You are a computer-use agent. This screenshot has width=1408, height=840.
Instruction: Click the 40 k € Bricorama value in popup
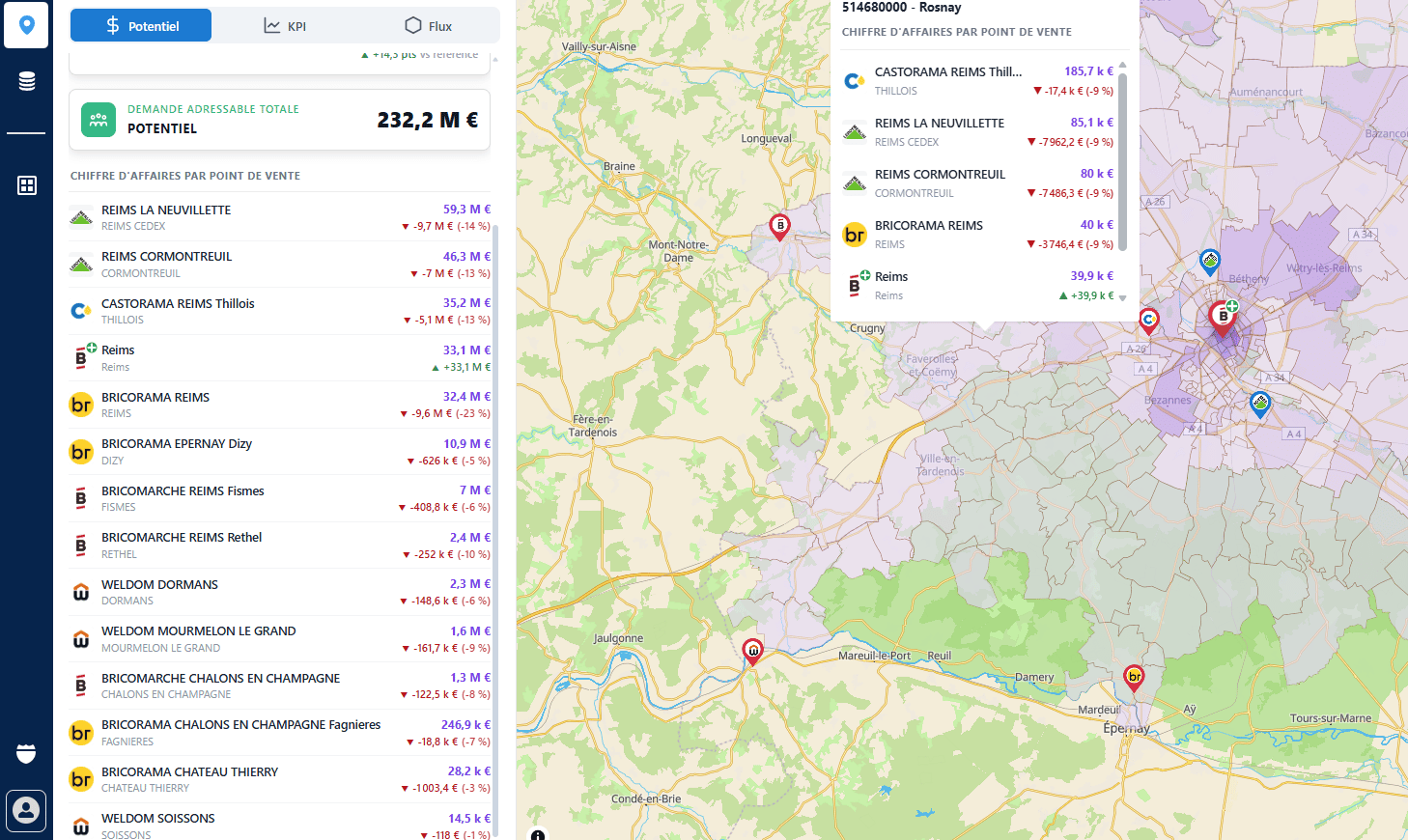pos(1097,225)
